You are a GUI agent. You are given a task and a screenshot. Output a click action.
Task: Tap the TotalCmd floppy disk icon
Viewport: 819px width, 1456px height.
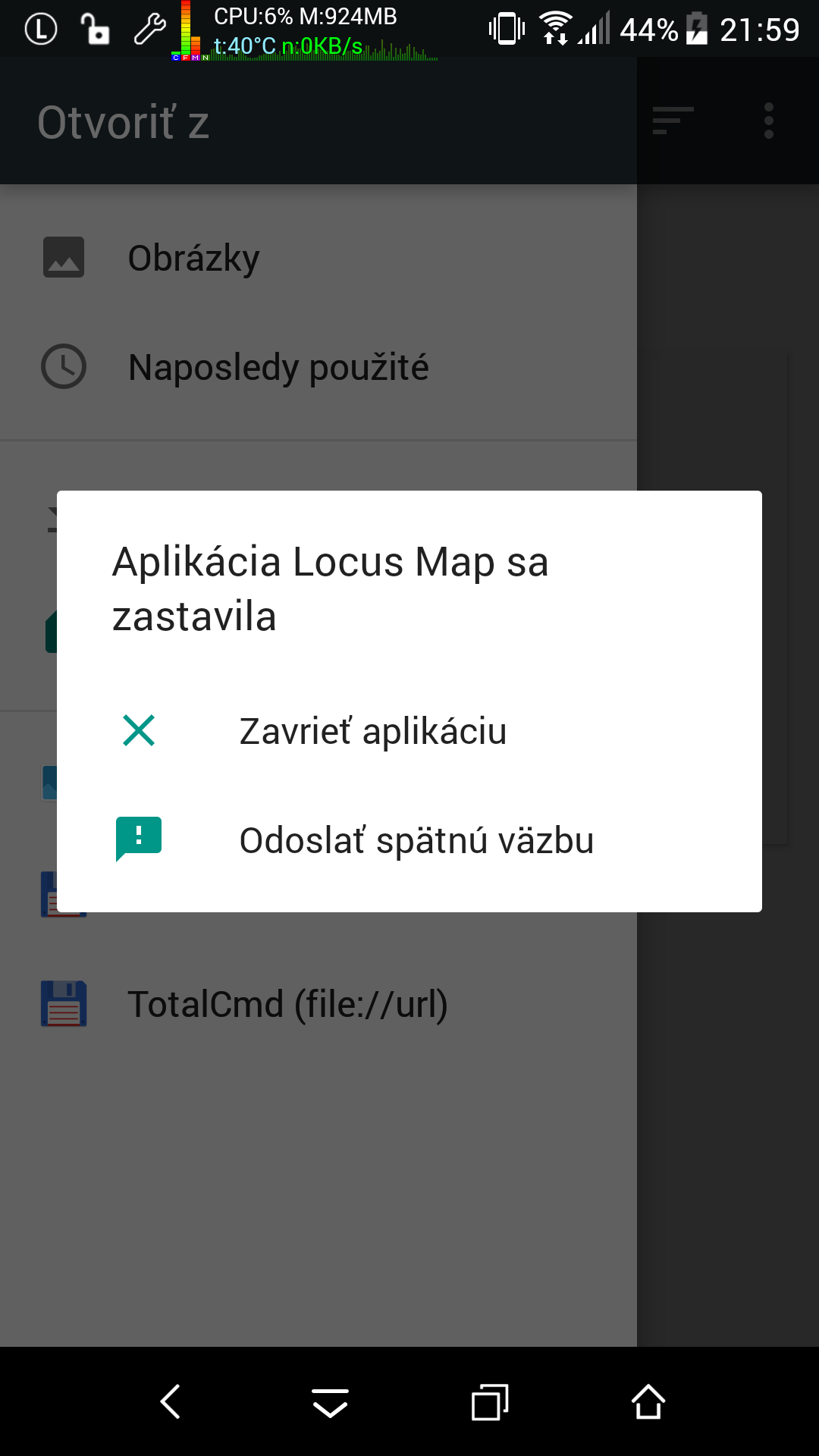tap(64, 1003)
